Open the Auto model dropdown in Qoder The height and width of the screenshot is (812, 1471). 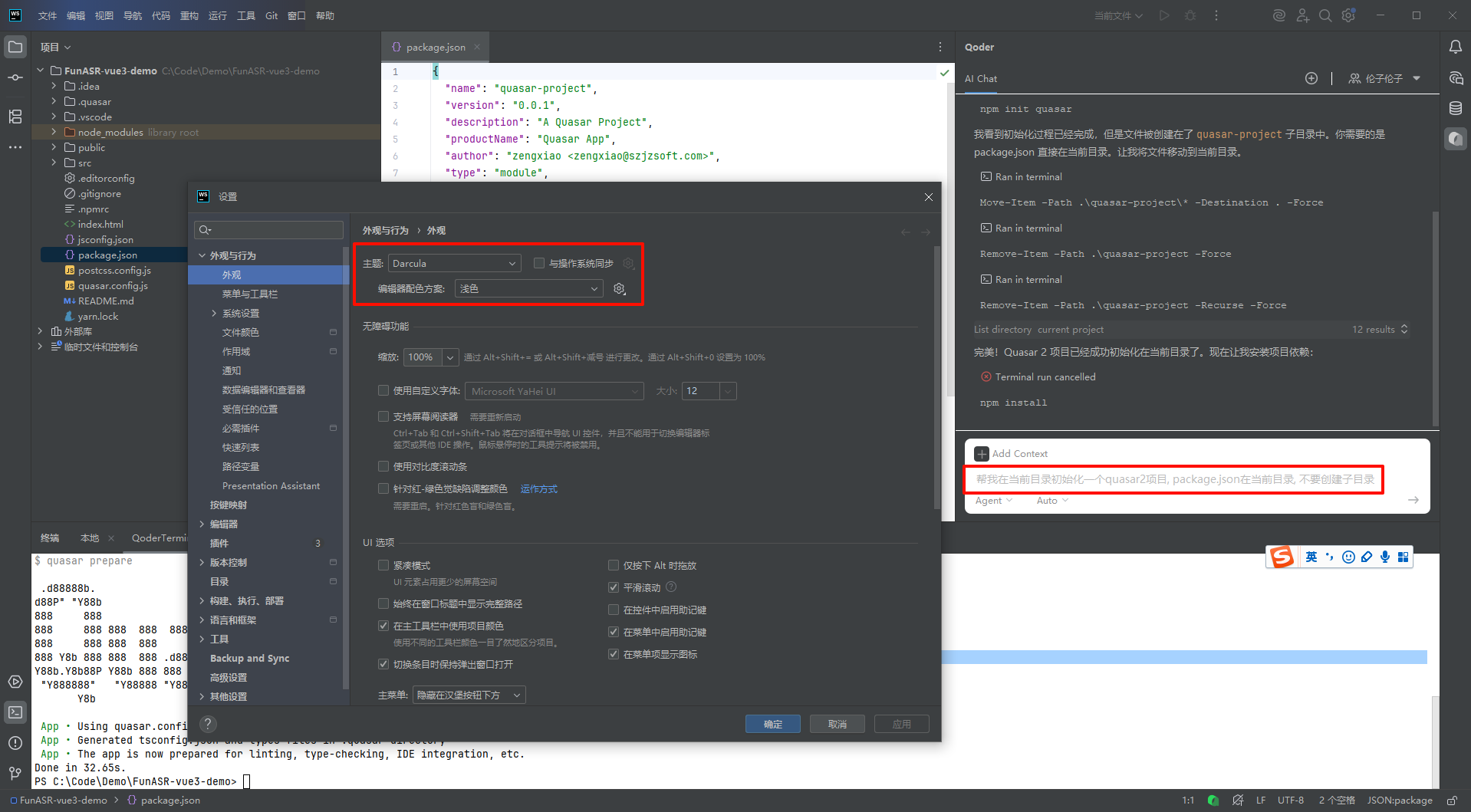coord(1052,501)
